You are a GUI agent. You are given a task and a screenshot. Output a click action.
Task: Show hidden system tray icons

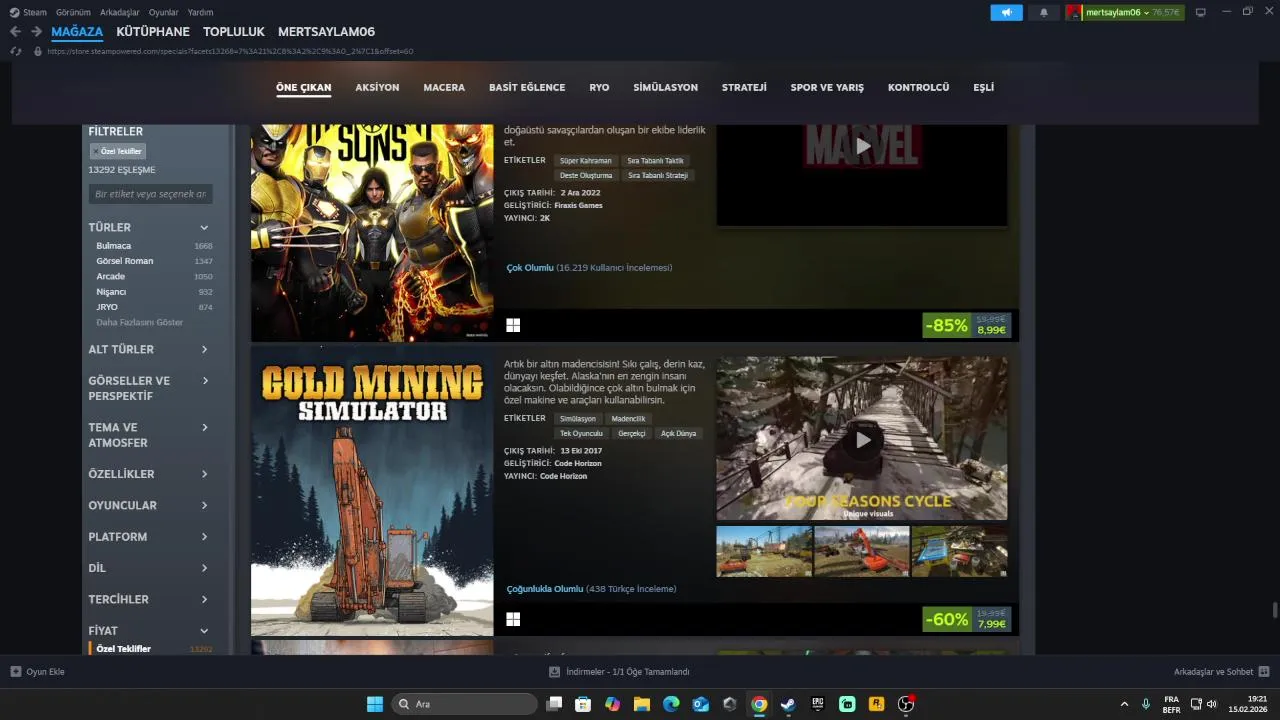click(x=1124, y=704)
